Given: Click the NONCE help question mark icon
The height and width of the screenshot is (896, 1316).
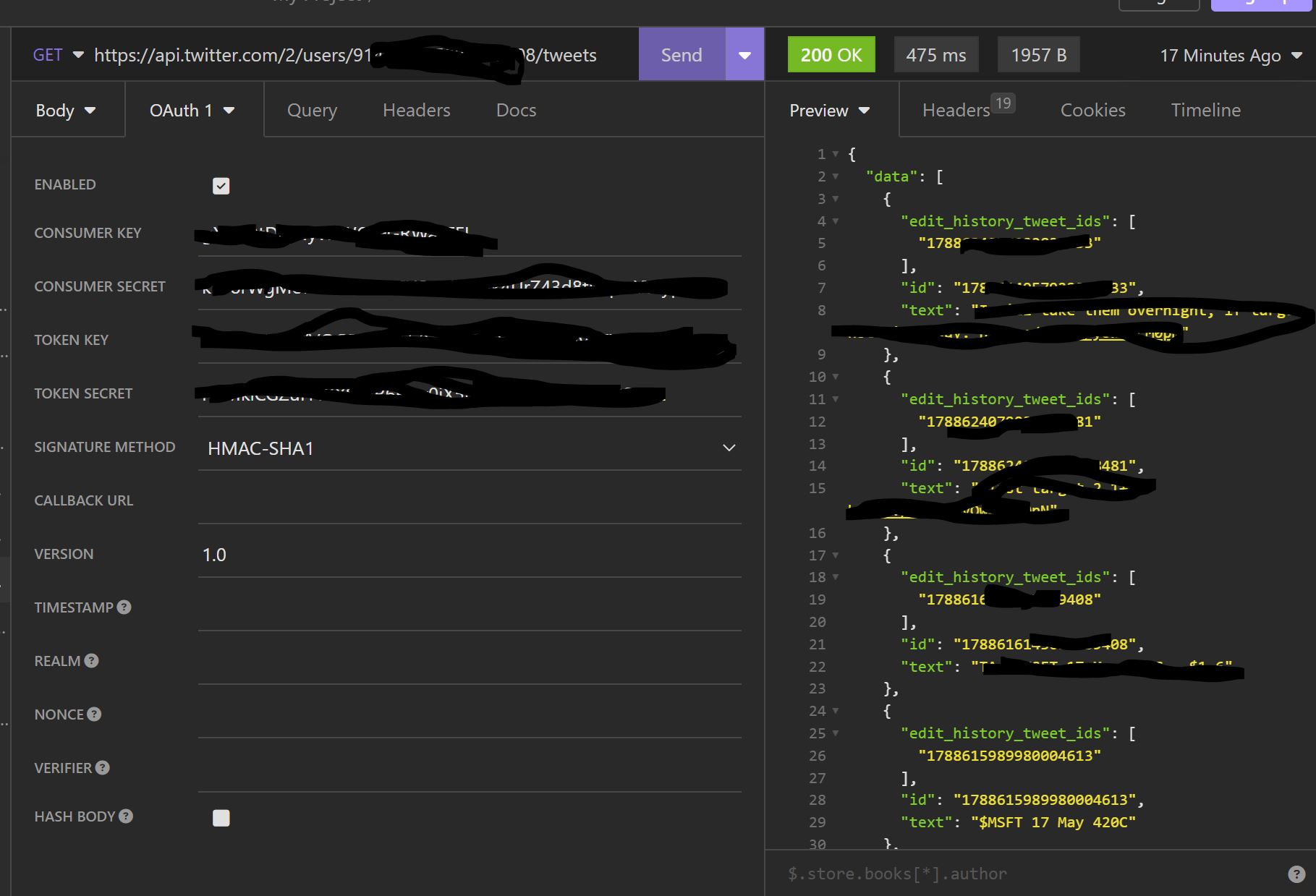Looking at the screenshot, I should (x=94, y=714).
